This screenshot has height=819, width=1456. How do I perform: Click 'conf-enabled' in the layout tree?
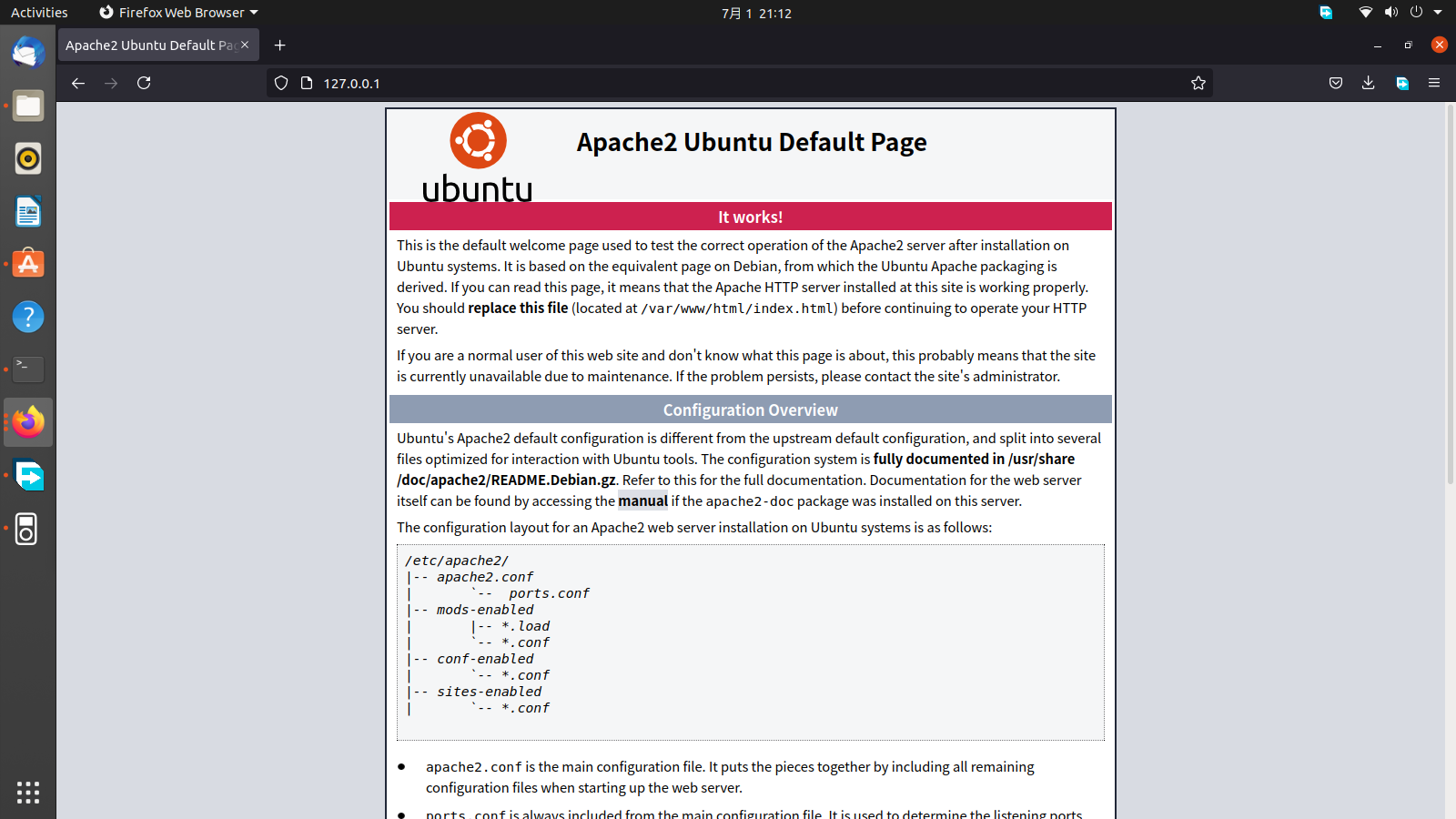tap(485, 659)
